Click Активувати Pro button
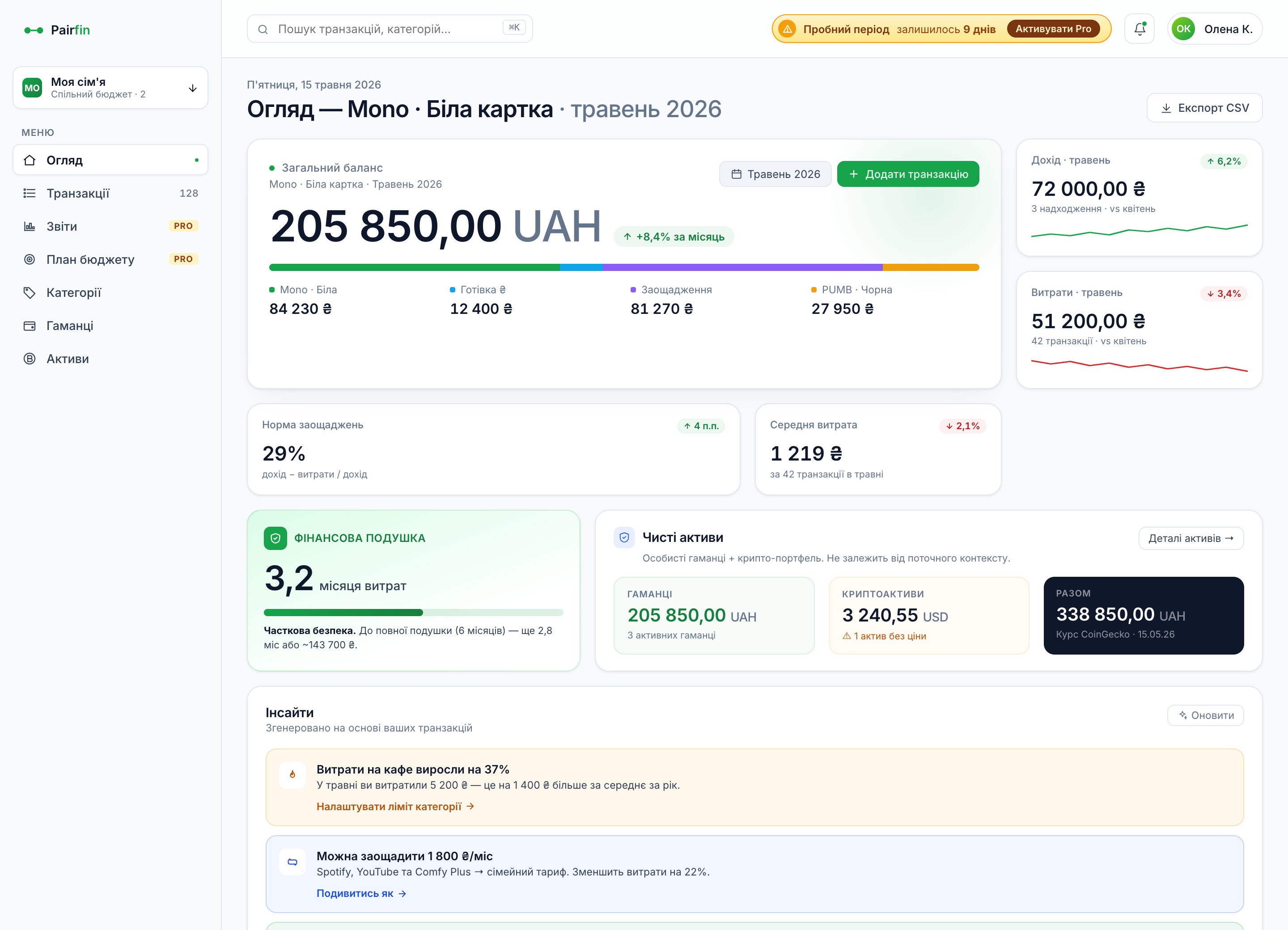The image size is (1288, 930). pos(1054,29)
